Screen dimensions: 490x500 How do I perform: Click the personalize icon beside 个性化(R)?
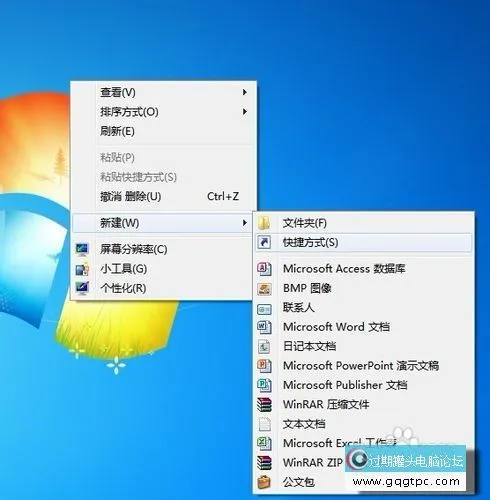tap(82, 288)
